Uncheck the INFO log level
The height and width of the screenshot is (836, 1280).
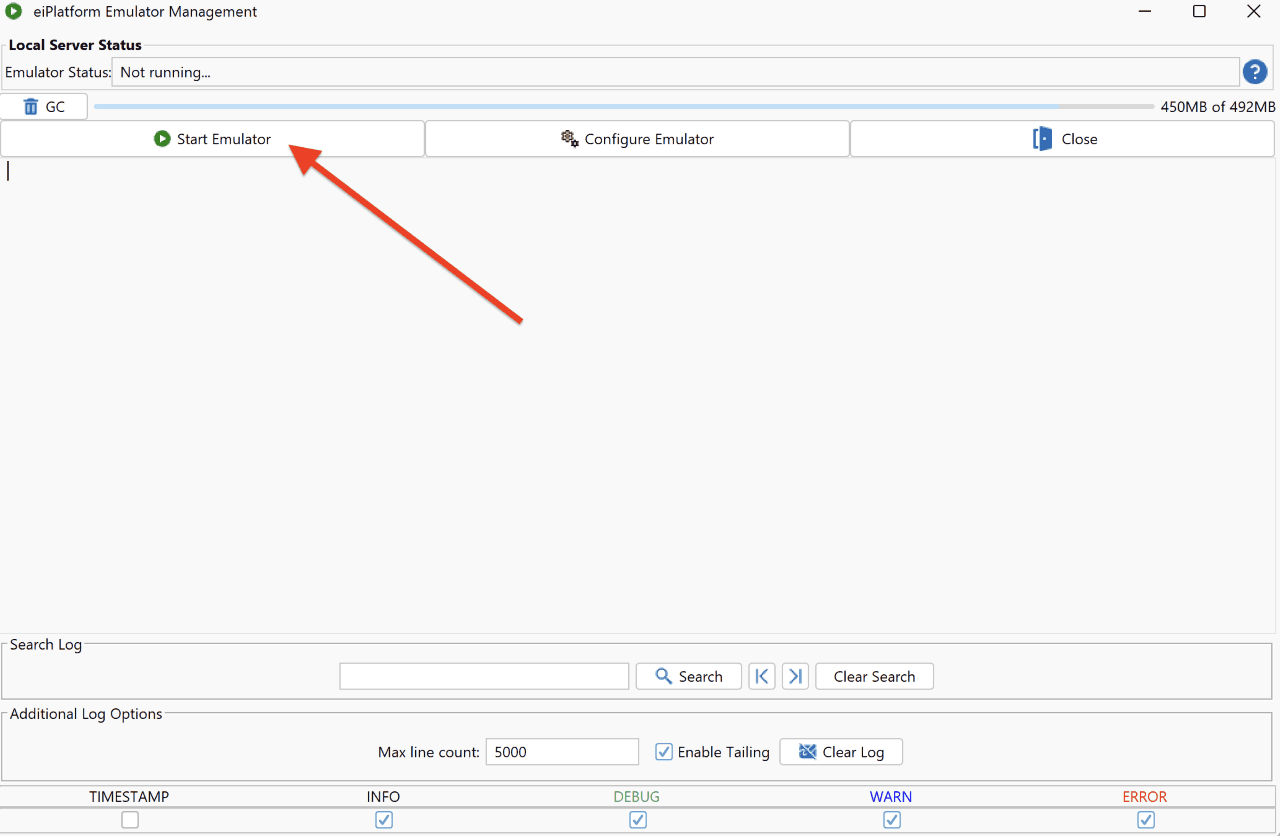coord(384,820)
